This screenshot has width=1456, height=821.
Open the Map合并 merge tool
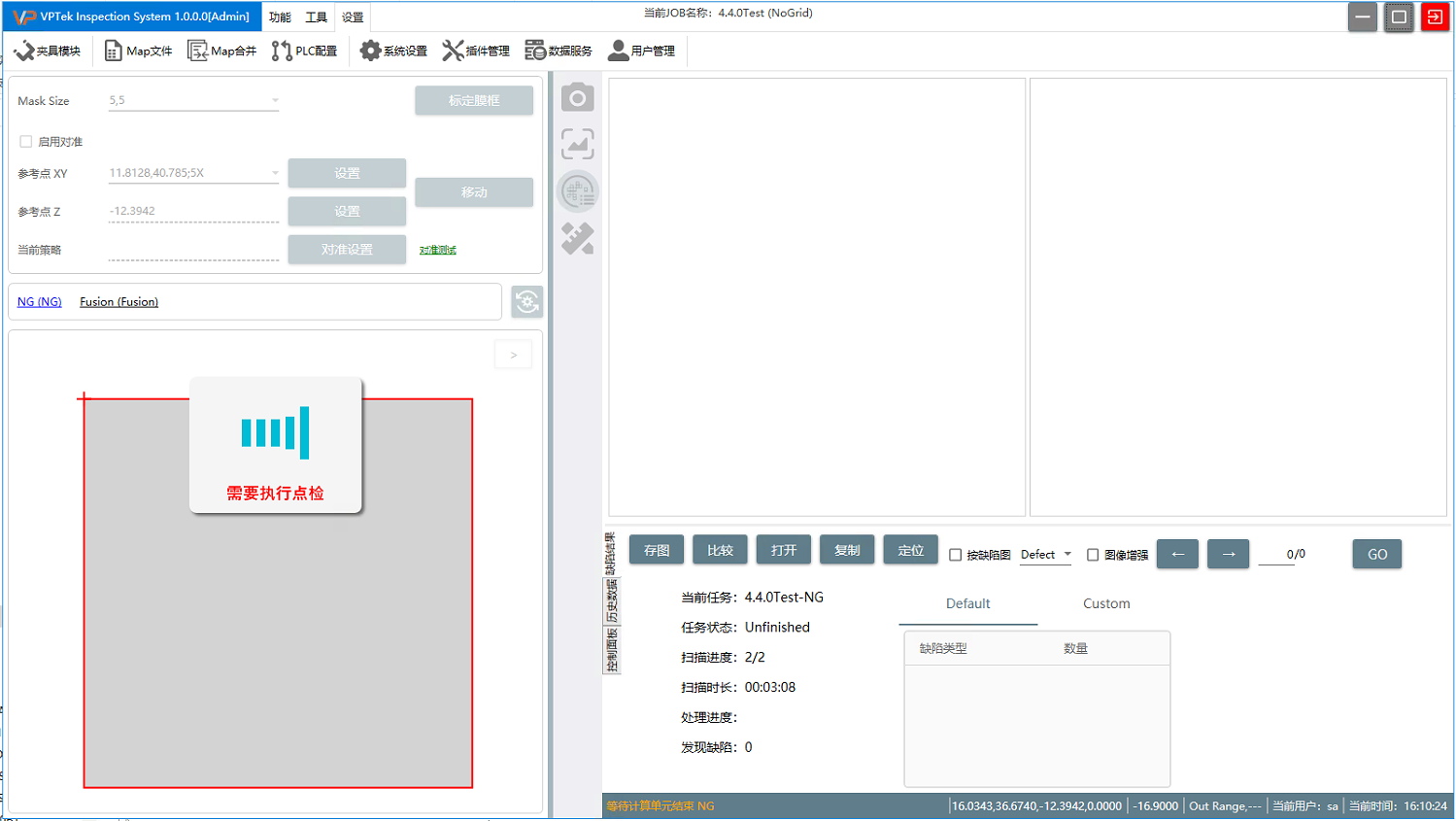(222, 51)
